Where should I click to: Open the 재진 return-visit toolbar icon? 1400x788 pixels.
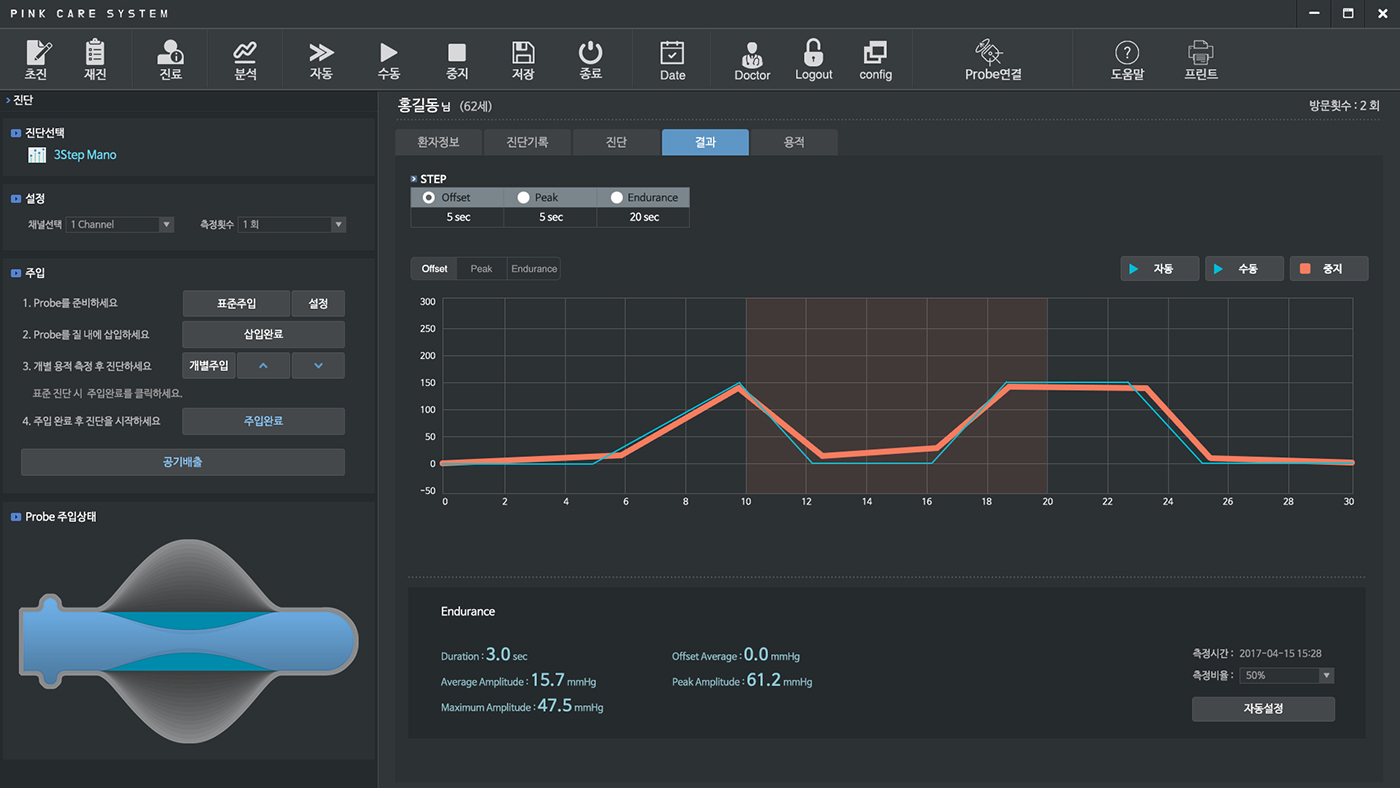(x=95, y=60)
